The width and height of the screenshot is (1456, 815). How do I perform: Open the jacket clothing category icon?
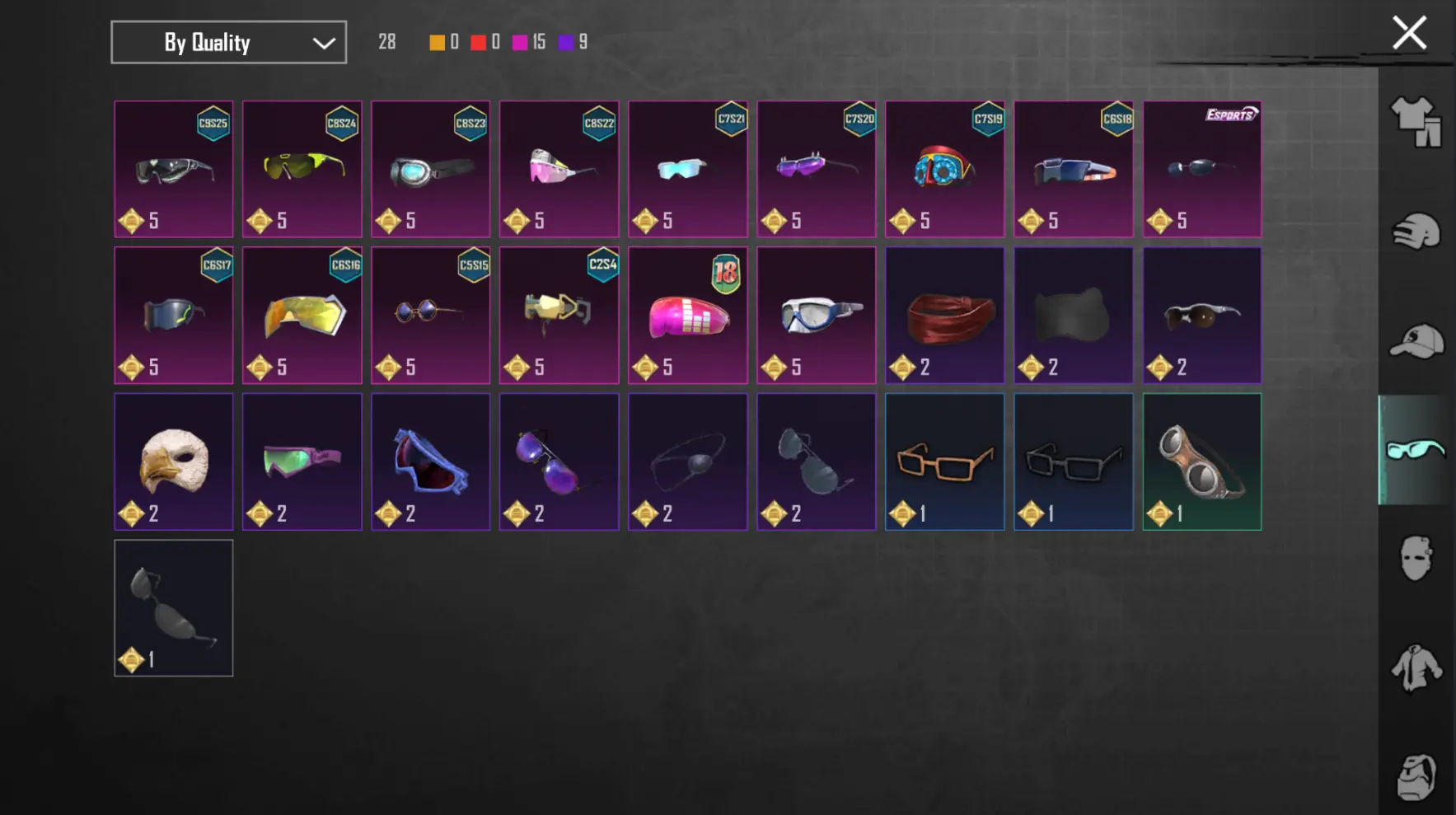coord(1416,667)
